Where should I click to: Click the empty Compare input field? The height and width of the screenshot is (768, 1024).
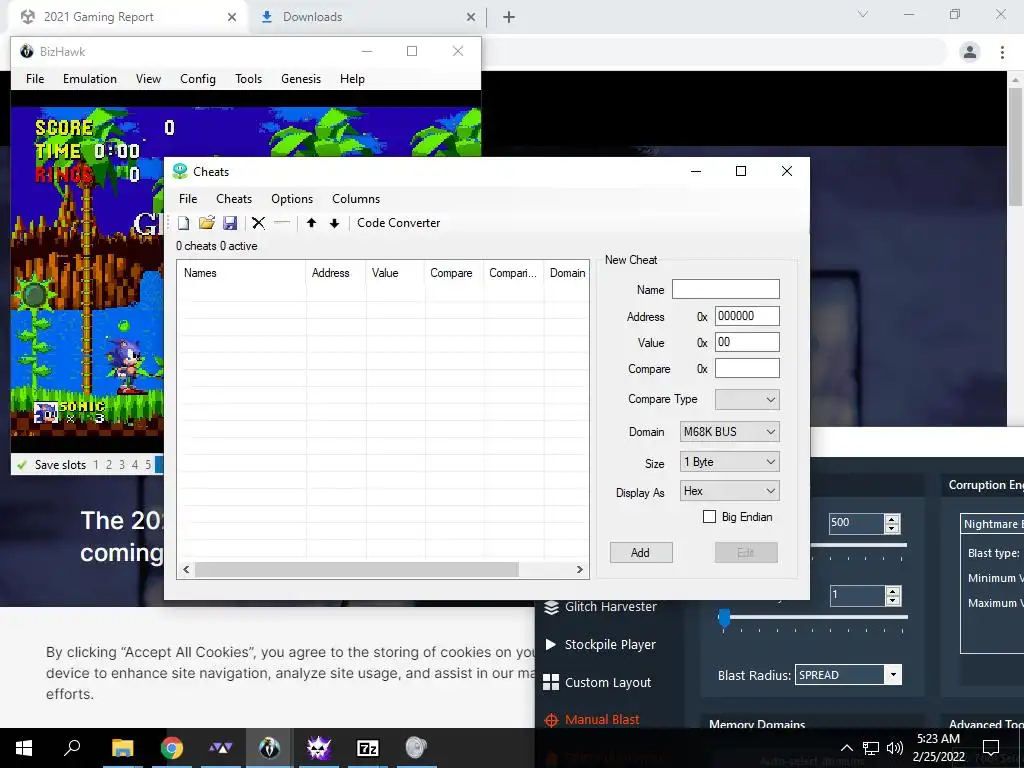tap(747, 368)
